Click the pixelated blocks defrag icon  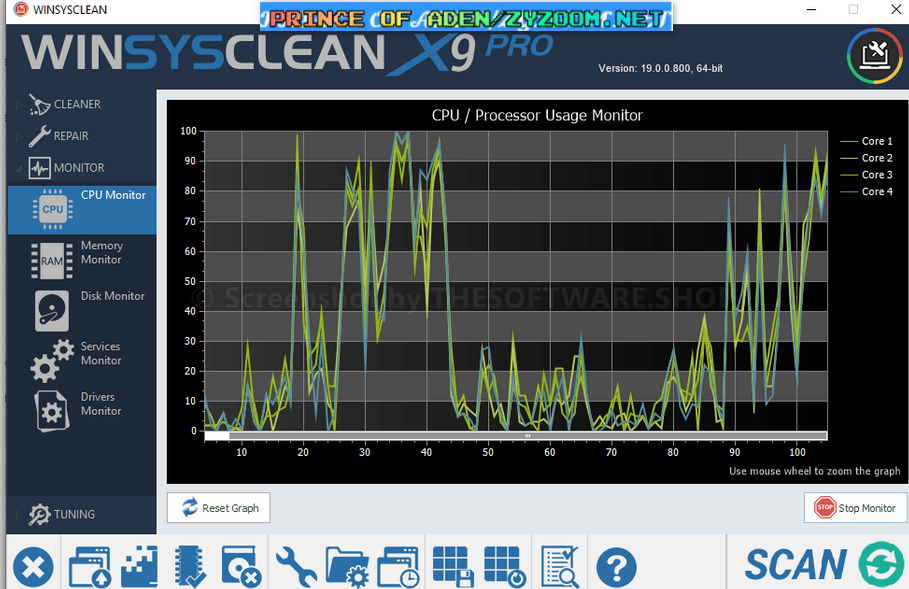click(139, 566)
